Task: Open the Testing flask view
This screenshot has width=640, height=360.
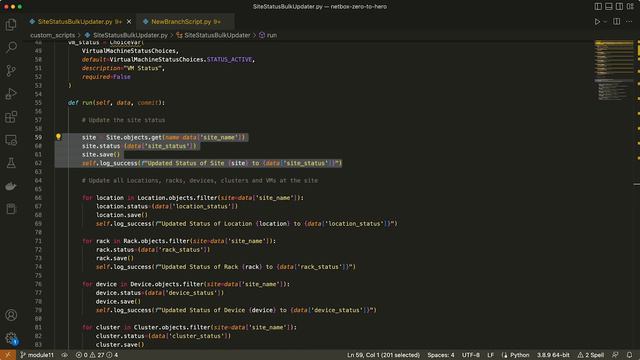Action: [11, 163]
